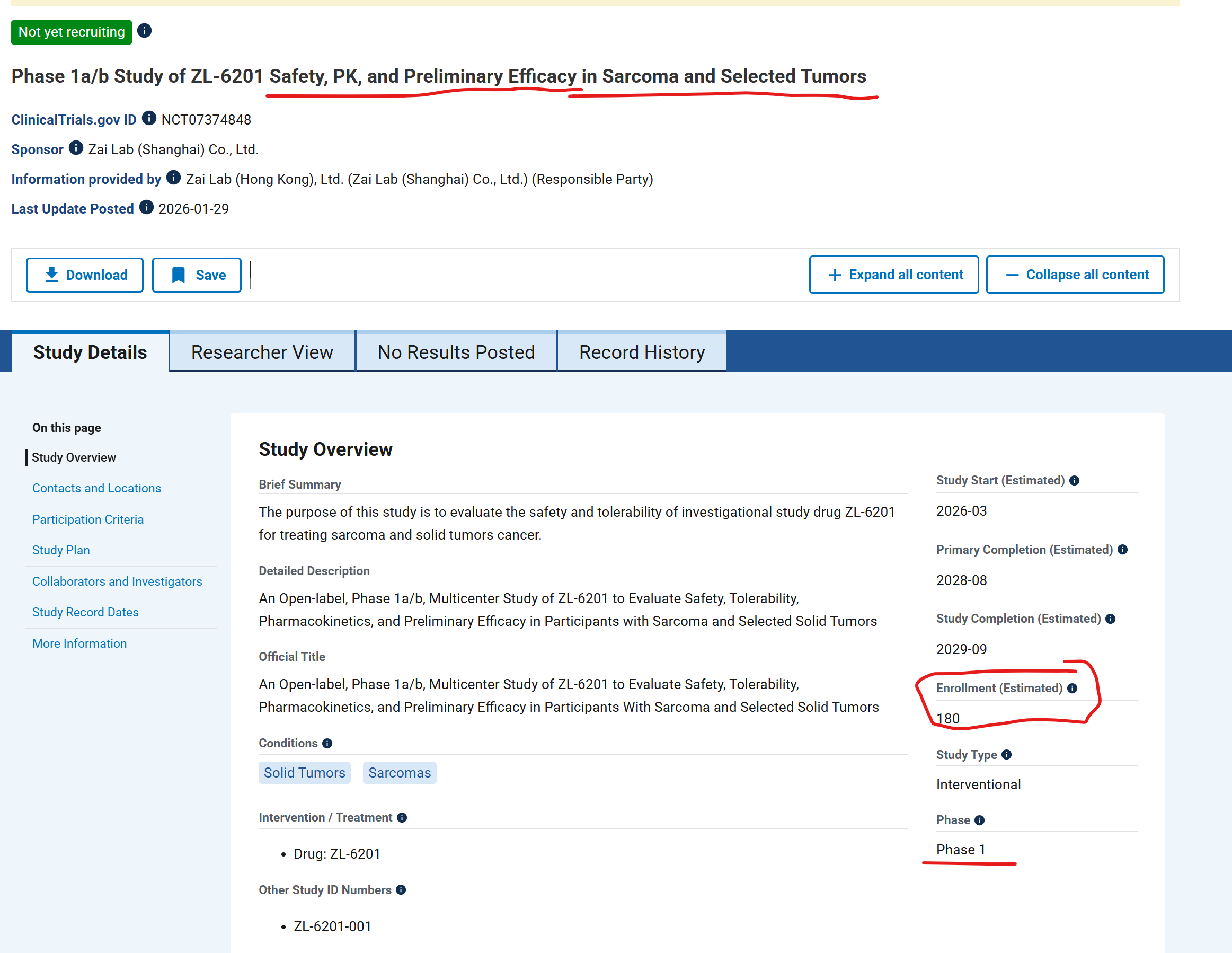
Task: Click Enrollment (Estimated) info icon
Action: (x=1072, y=689)
